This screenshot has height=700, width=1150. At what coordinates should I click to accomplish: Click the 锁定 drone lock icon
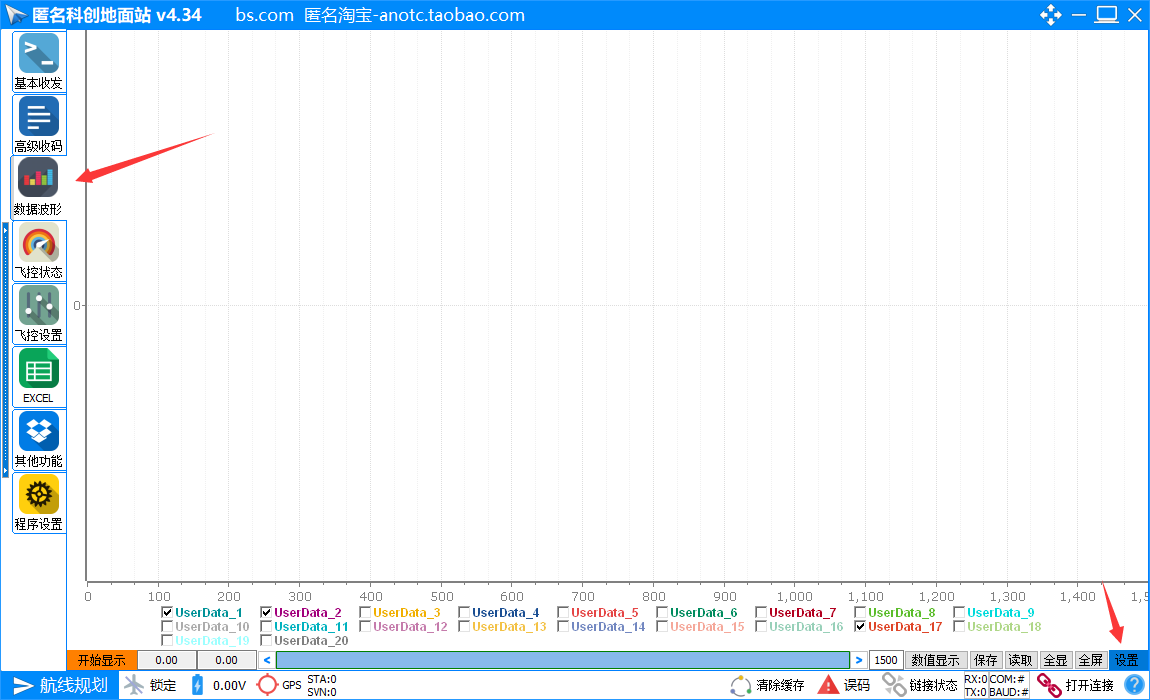tap(133, 685)
